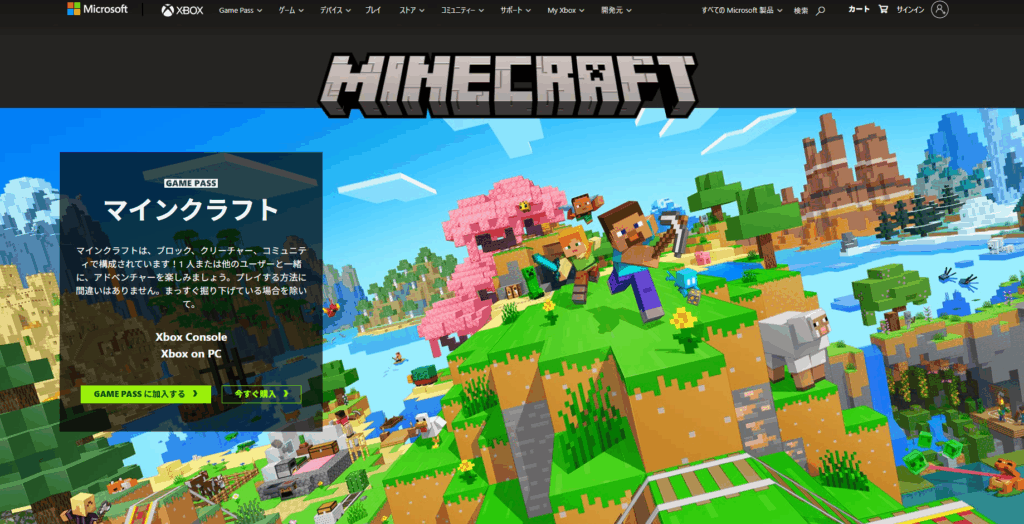Click the 今すぐ購入 button

point(261,394)
